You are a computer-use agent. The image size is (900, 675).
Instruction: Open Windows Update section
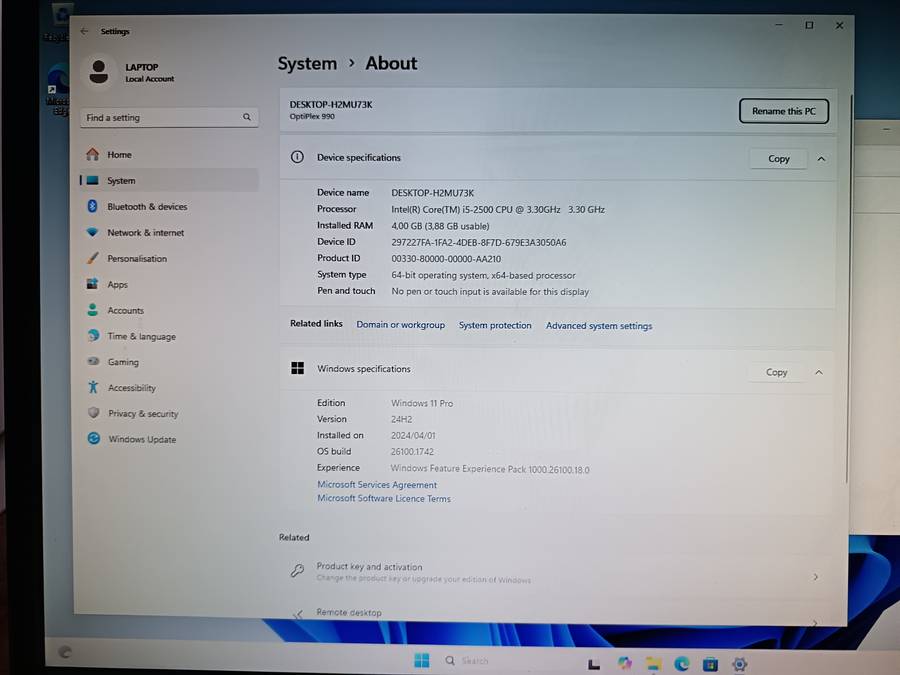coord(141,440)
